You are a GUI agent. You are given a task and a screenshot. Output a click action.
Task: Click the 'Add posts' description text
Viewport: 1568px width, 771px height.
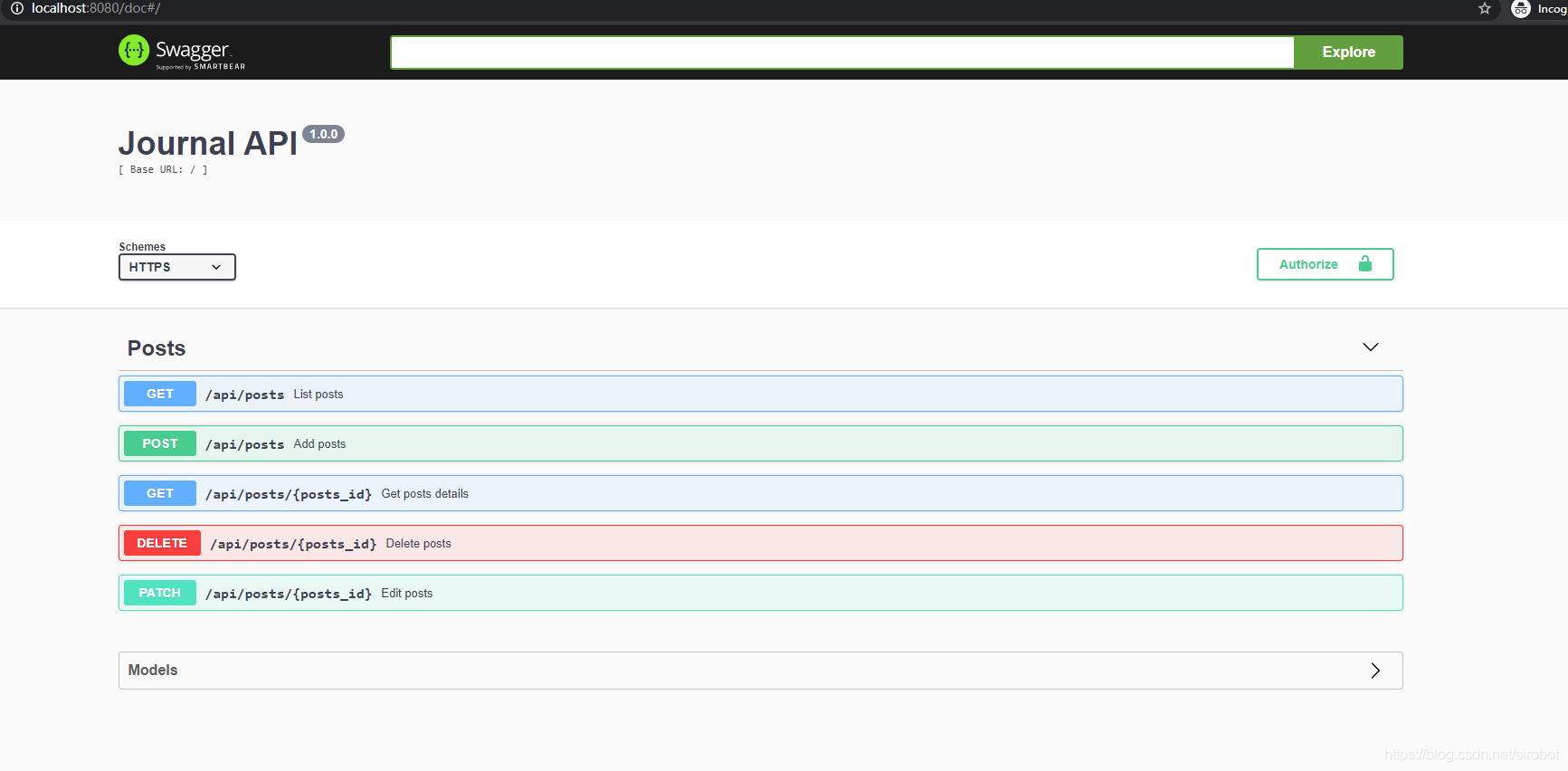click(x=319, y=444)
